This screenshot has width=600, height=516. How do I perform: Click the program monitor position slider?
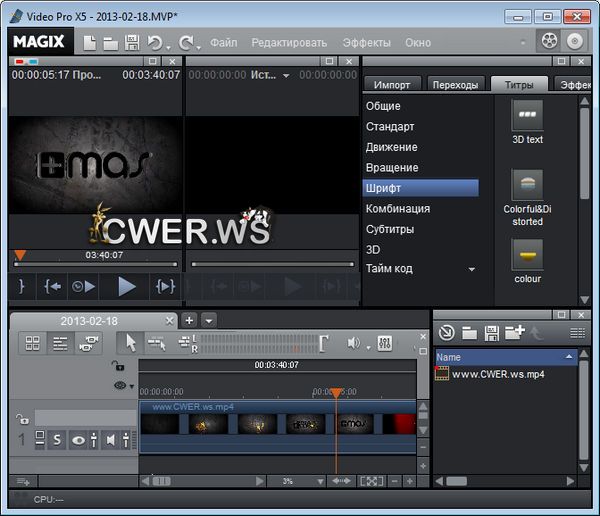tap(96, 264)
